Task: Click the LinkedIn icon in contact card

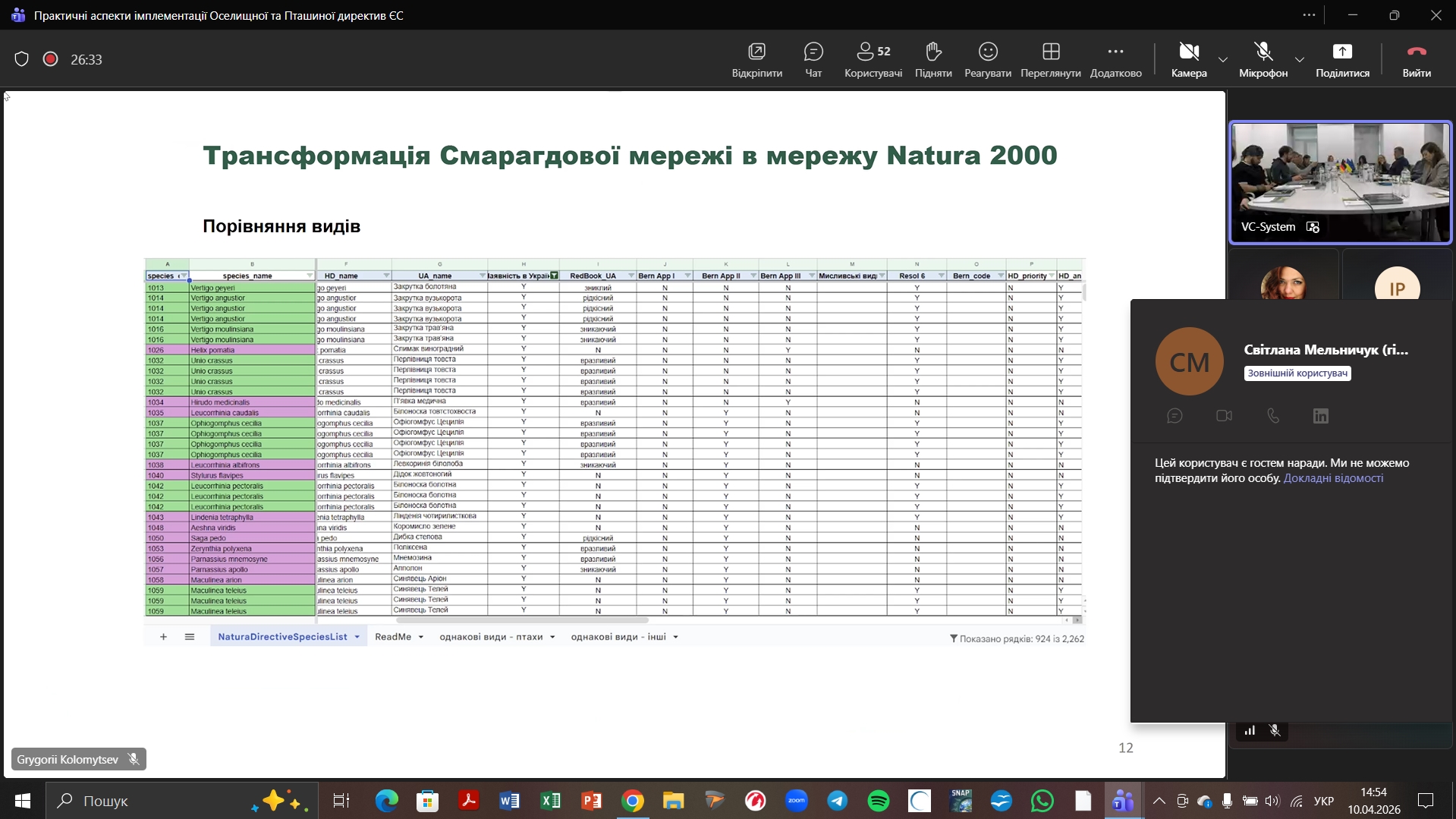Action: [x=1320, y=416]
